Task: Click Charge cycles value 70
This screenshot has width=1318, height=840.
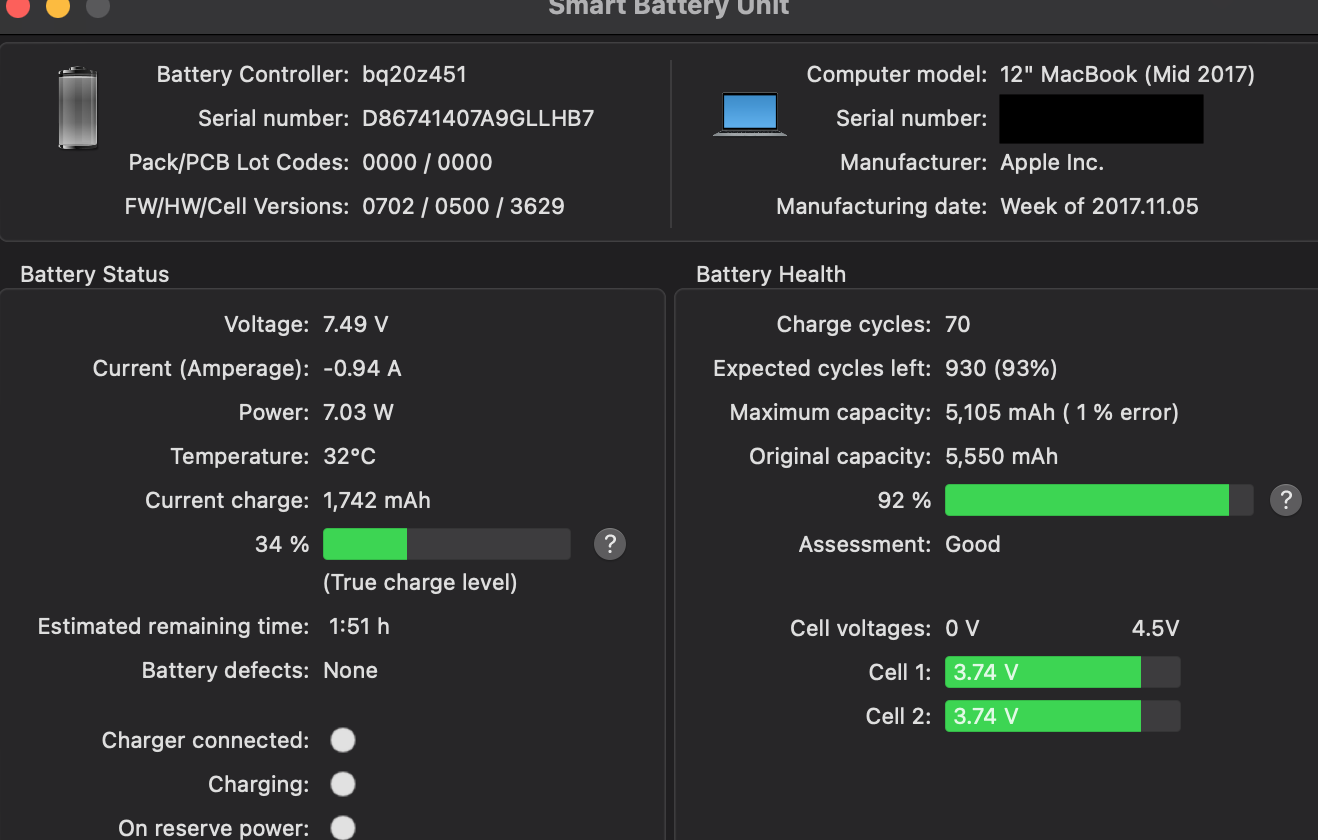Action: point(957,324)
